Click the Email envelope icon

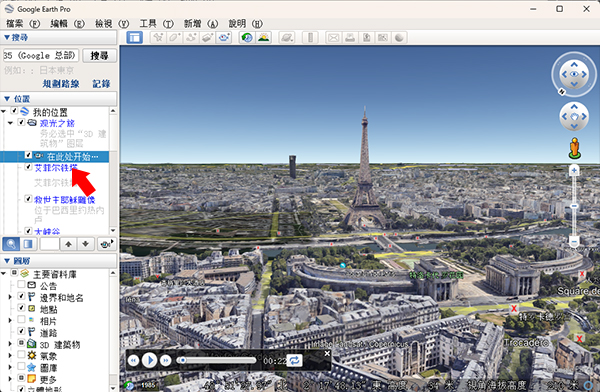pyautogui.click(x=334, y=38)
